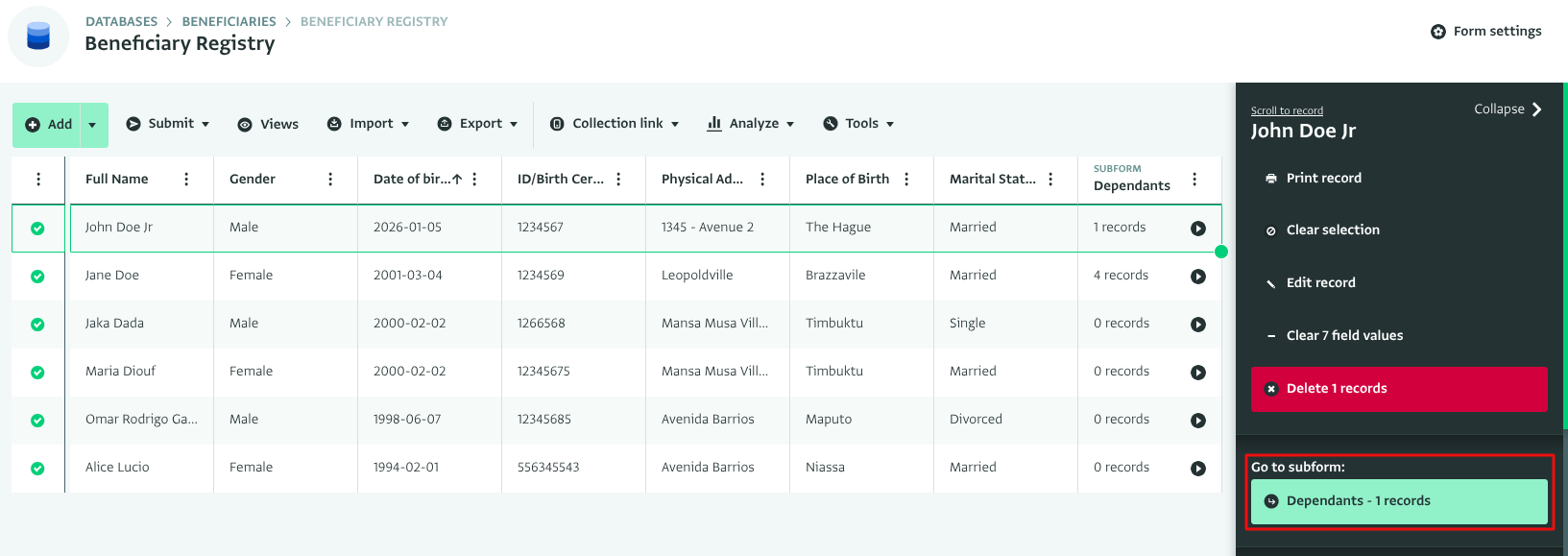
Task: Expand the Collection link dropdown
Action: click(615, 124)
